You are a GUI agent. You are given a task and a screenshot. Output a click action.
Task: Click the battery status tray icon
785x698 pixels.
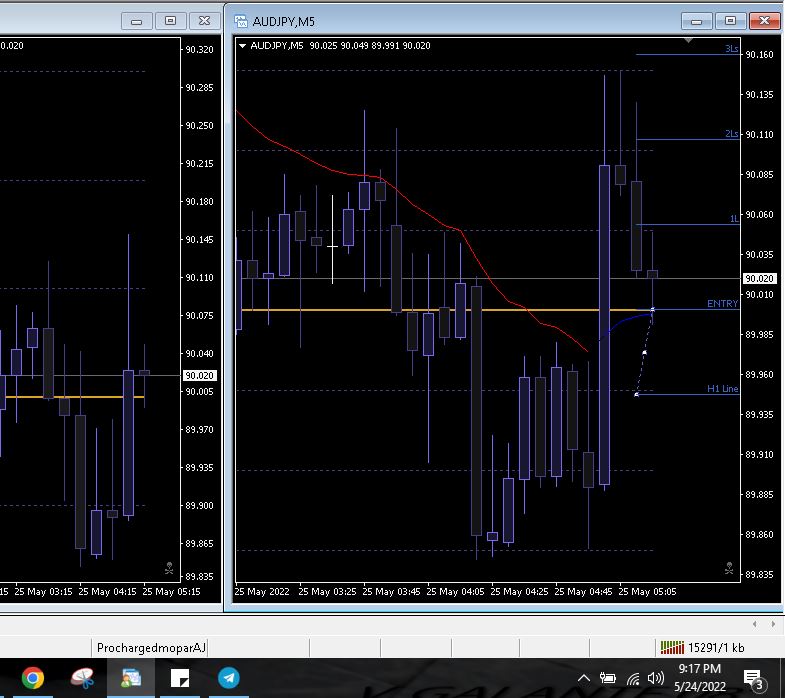point(608,679)
